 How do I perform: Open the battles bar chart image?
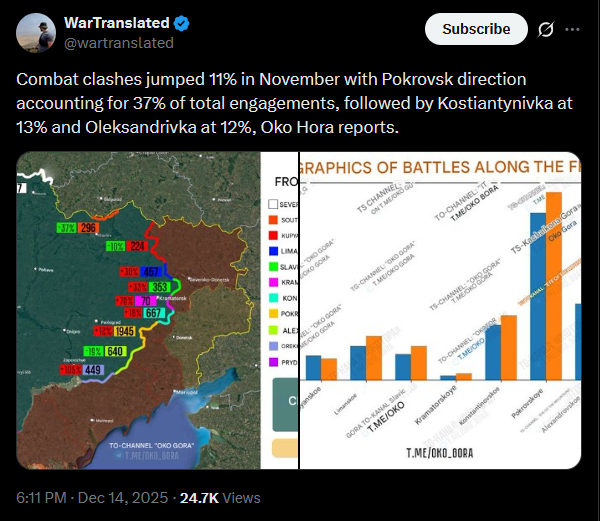tap(440, 310)
